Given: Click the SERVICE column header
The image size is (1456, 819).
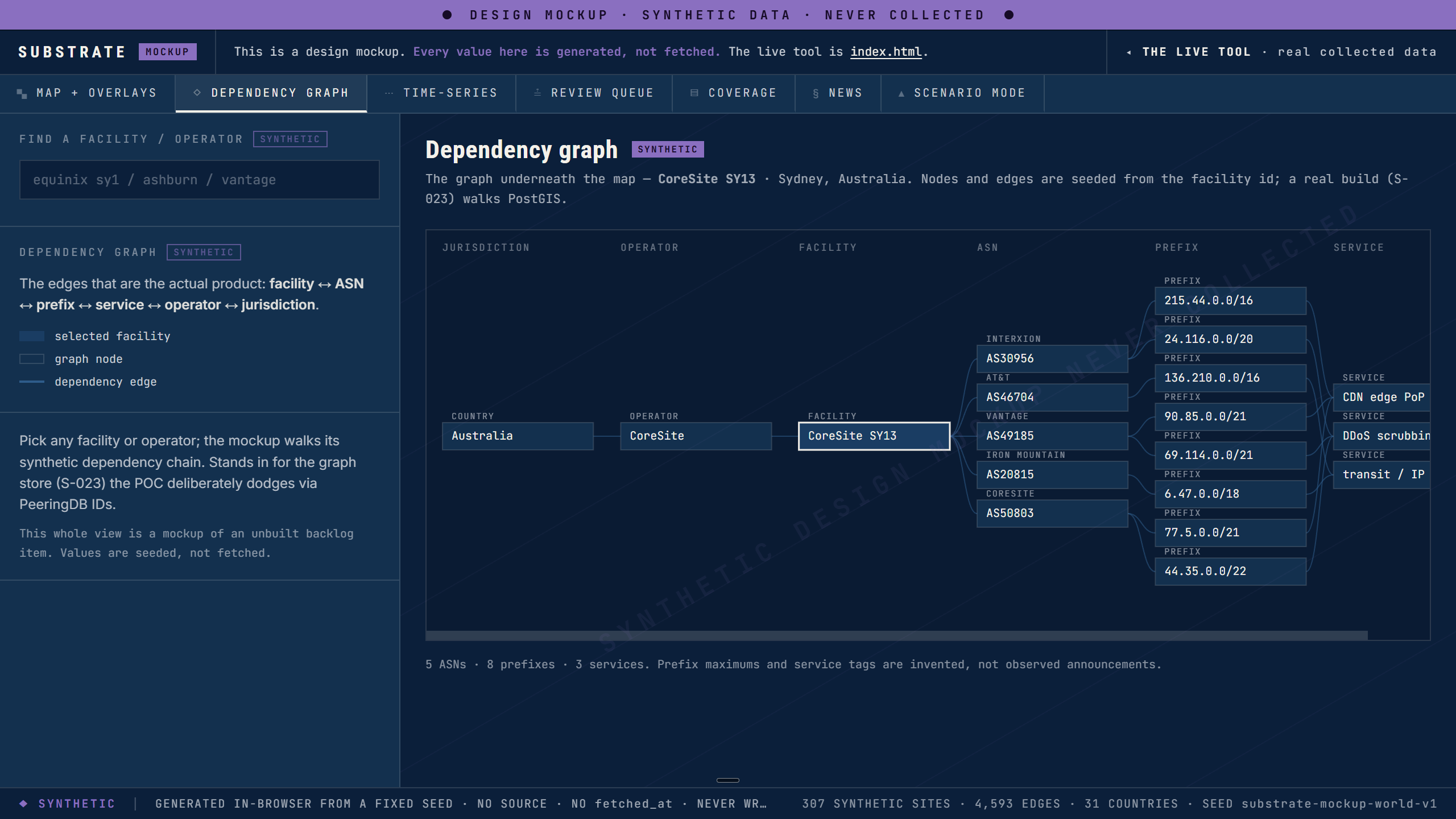Looking at the screenshot, I should 1359,248.
